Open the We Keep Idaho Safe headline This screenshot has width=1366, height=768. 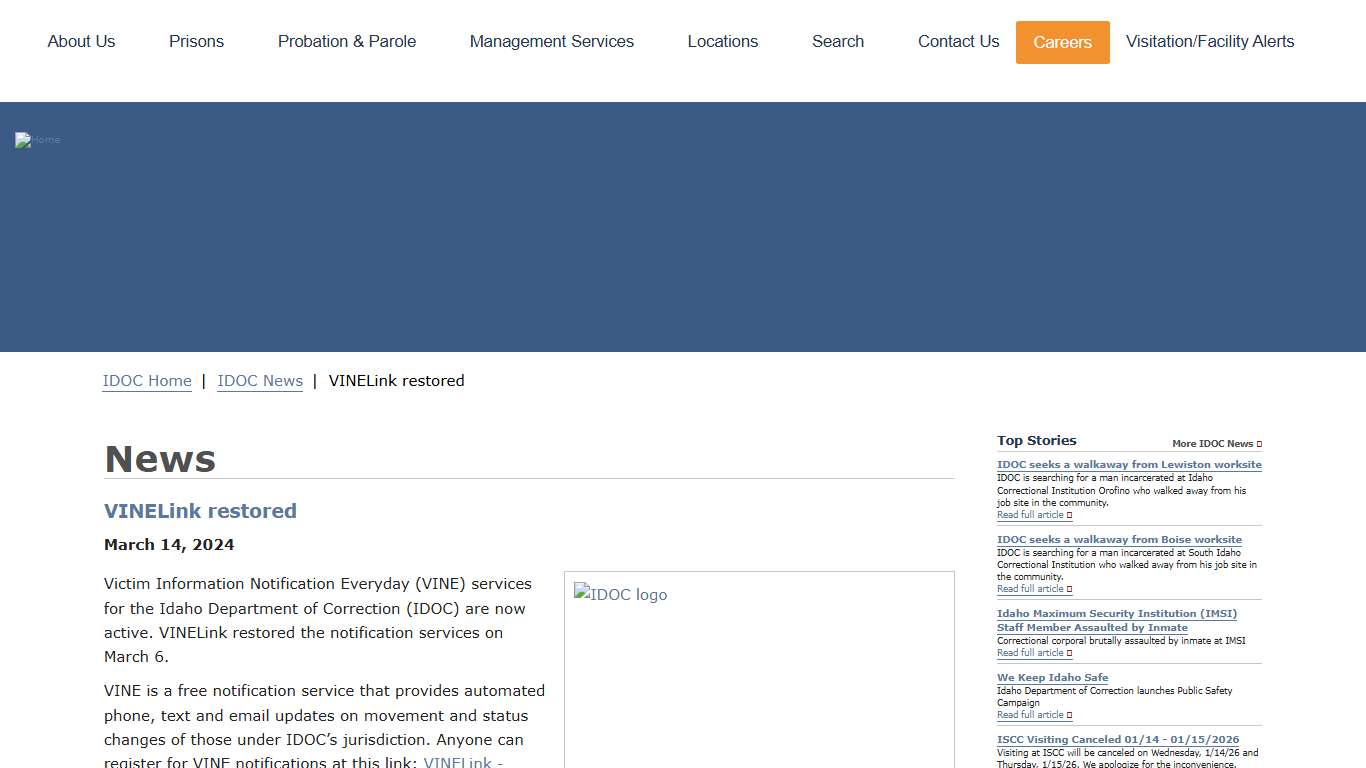point(1052,677)
